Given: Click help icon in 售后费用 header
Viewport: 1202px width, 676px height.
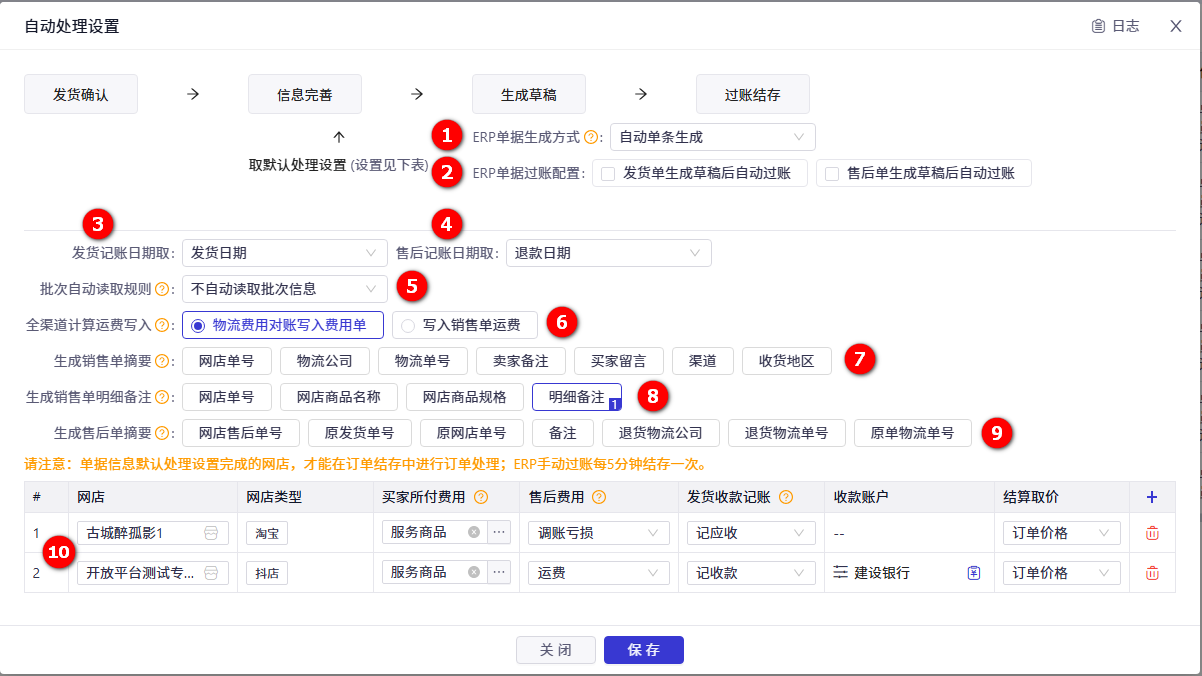Looking at the screenshot, I should (x=599, y=497).
